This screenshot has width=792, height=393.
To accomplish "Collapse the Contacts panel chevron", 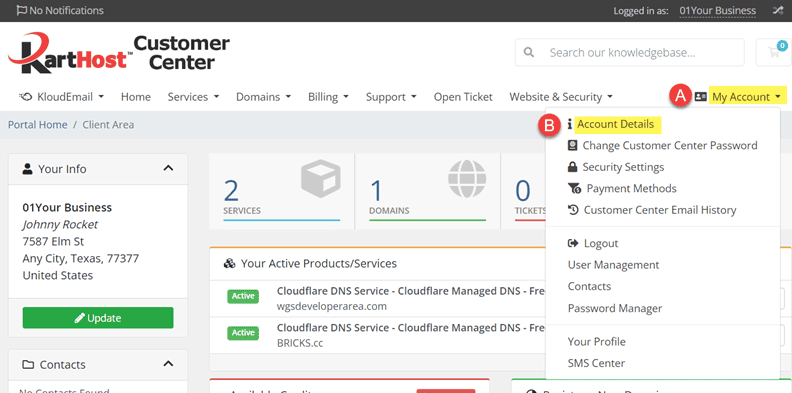I will click(x=168, y=364).
